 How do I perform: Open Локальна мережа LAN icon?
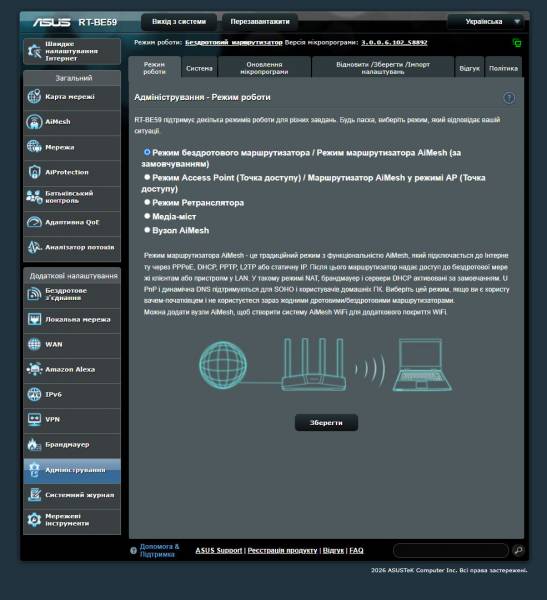(x=34, y=319)
